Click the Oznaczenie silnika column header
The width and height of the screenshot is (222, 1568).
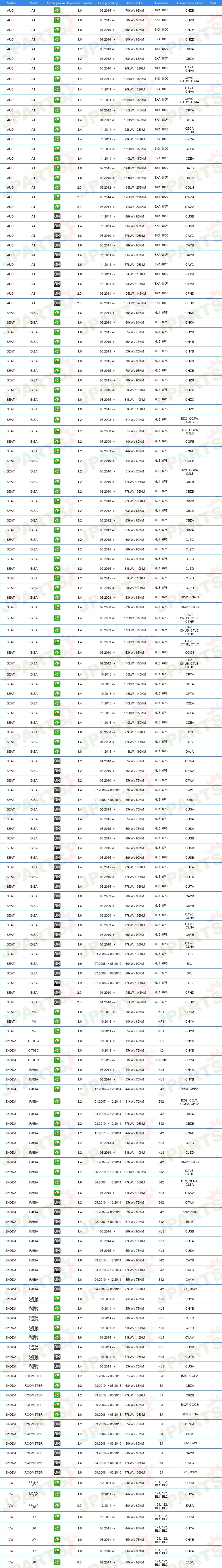point(190,3)
